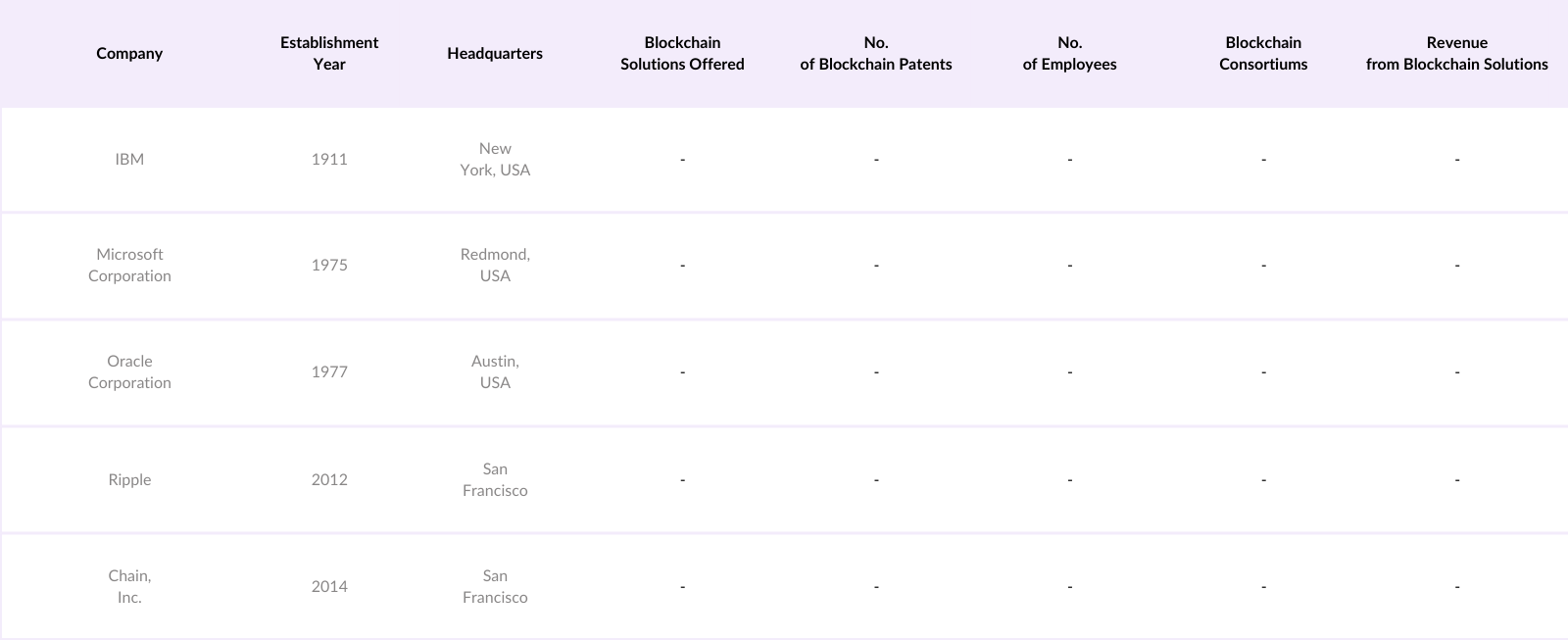The image size is (1568, 640).
Task: Select the Chain, Inc. cell
Action: pyautogui.click(x=129, y=587)
